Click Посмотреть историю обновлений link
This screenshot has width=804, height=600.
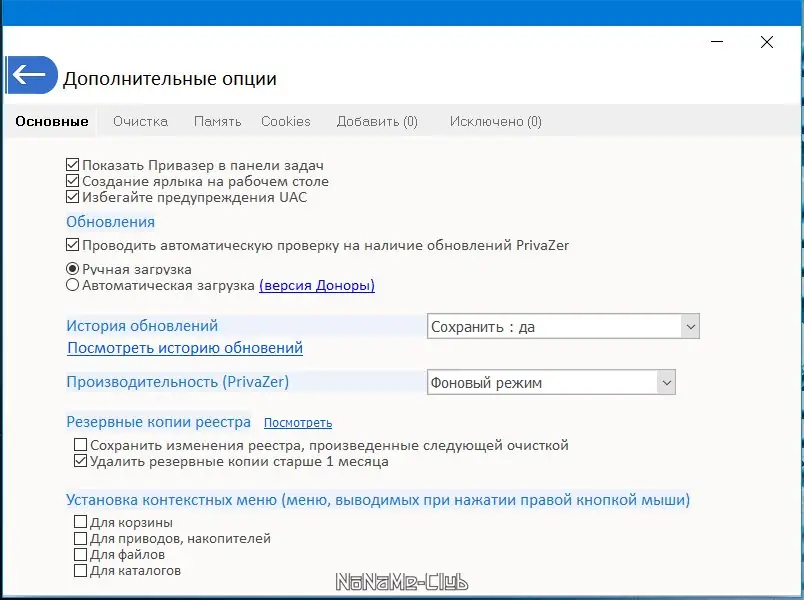click(x=185, y=348)
